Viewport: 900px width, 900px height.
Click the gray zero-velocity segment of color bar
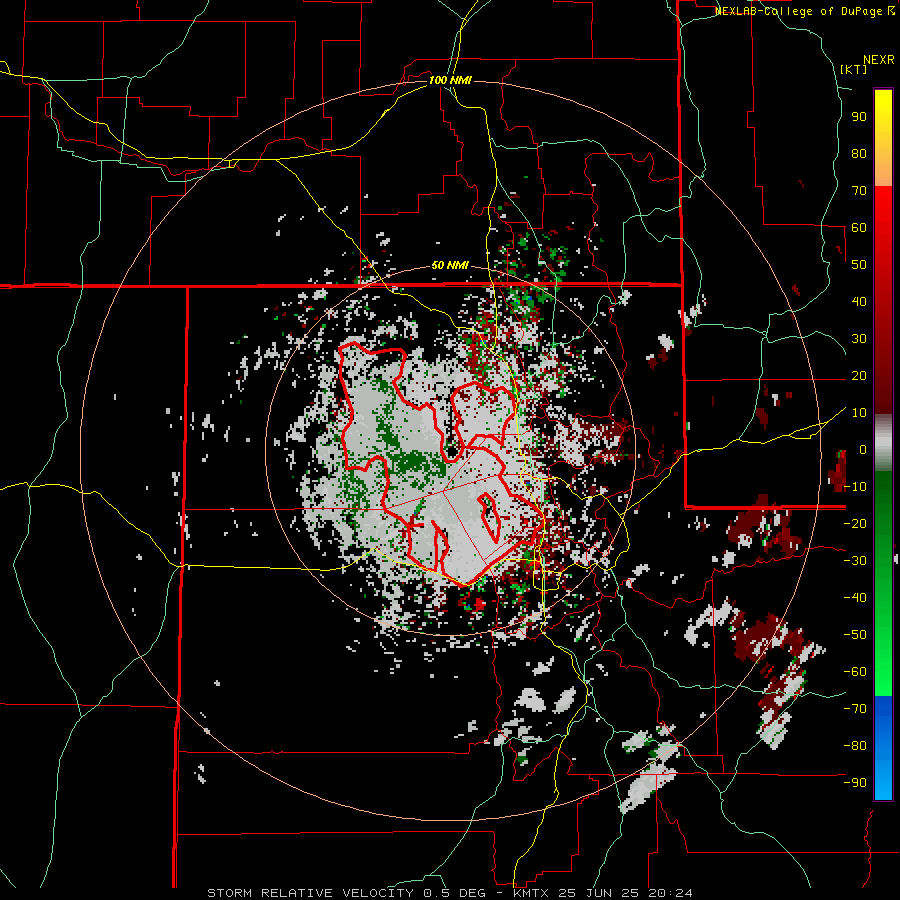click(883, 445)
